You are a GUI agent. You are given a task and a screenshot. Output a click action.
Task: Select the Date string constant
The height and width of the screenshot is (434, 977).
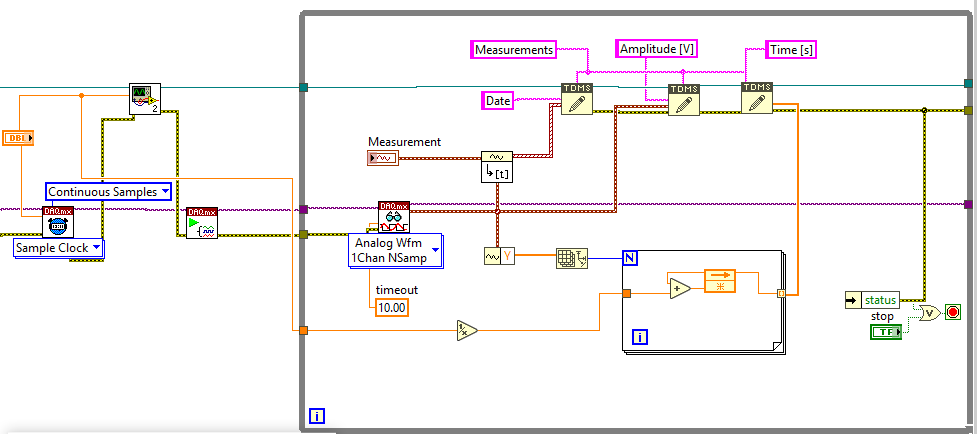tap(498, 100)
